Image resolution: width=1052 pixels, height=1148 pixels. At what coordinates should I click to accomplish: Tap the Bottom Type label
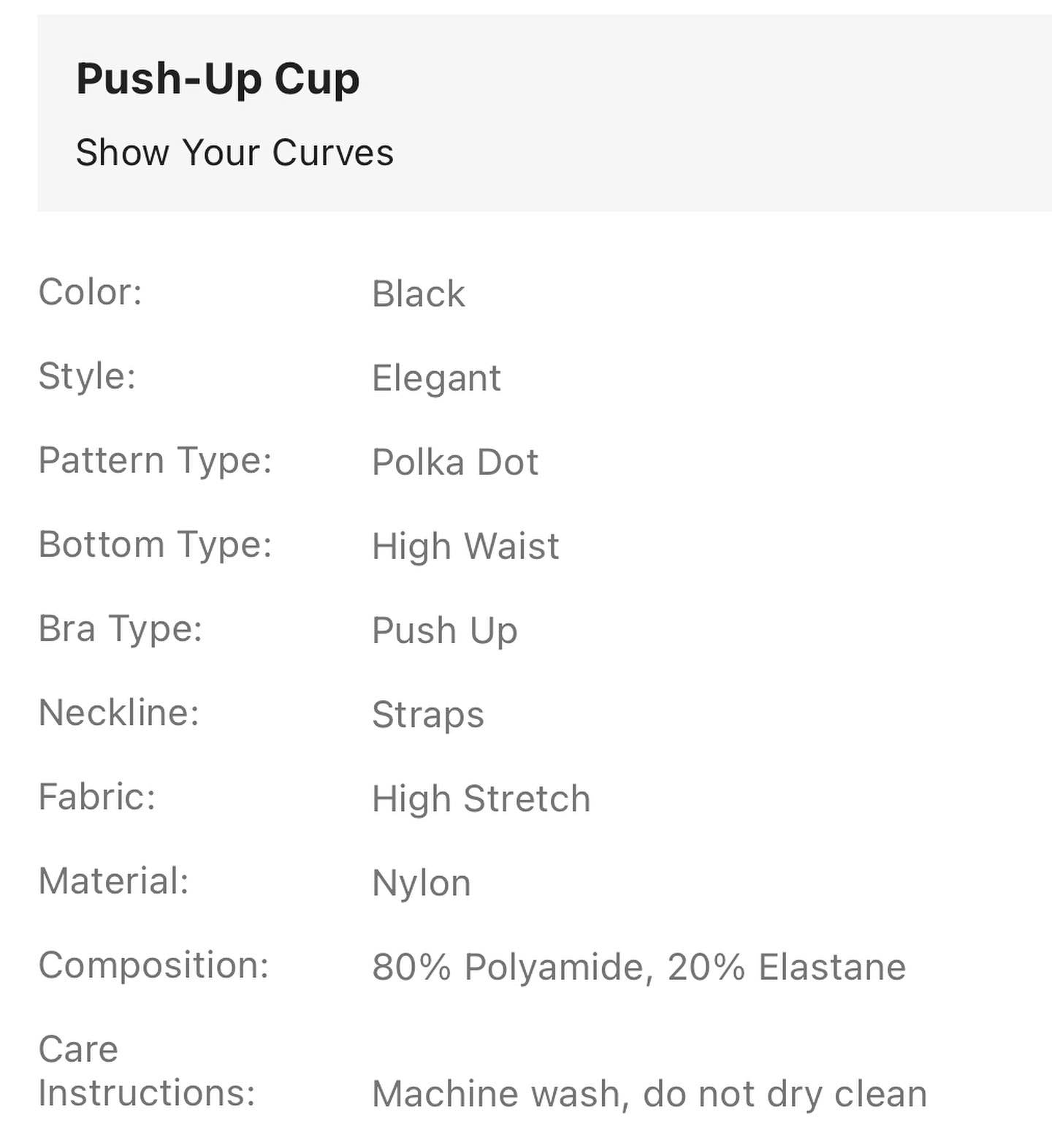click(155, 544)
